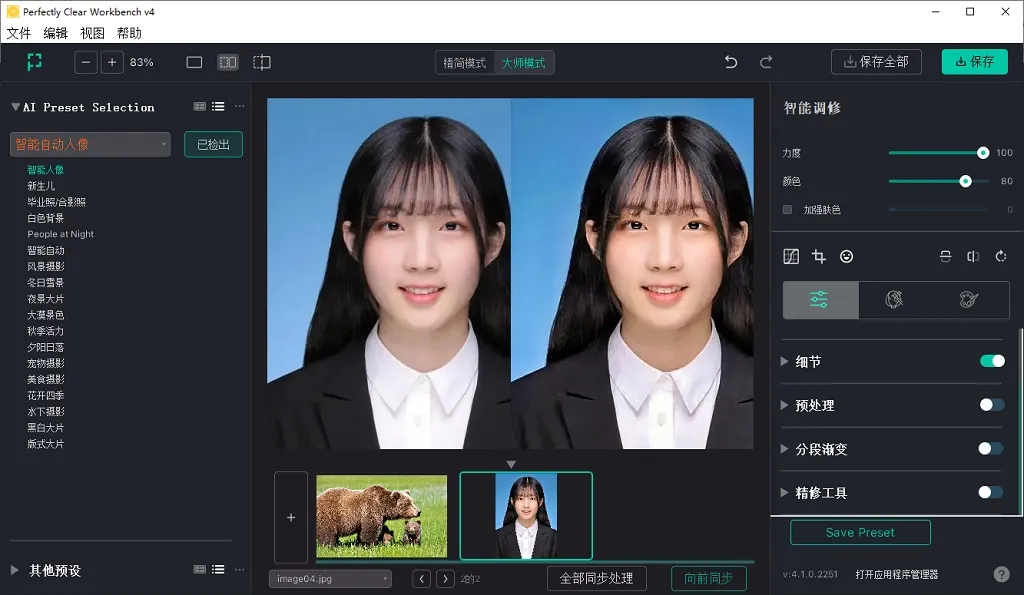Click the rotate/reset icon on the right panel
This screenshot has width=1024, height=595.
coord(1001,256)
